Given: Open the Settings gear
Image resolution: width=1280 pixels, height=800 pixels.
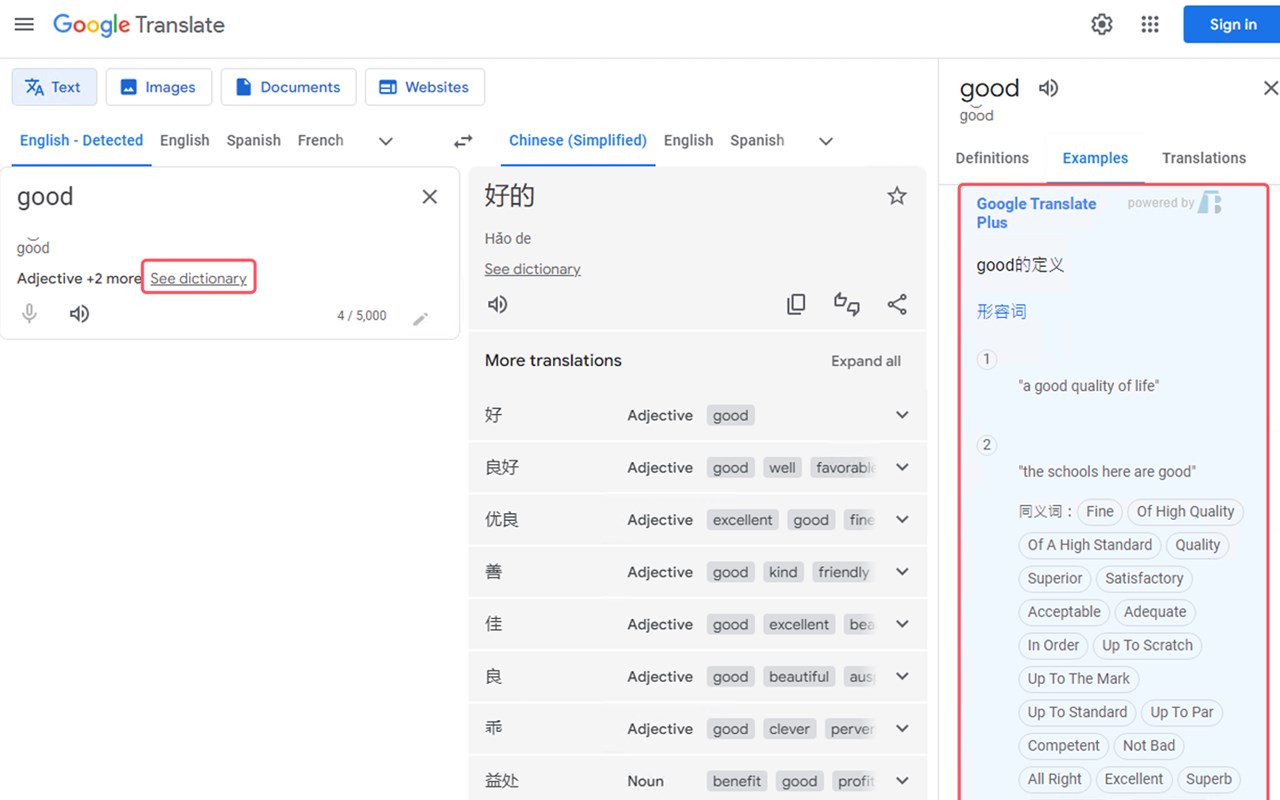Looking at the screenshot, I should point(1102,25).
